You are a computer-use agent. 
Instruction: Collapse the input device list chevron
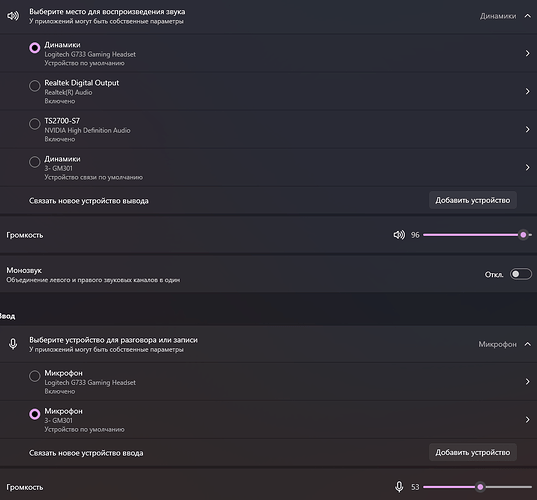528,344
